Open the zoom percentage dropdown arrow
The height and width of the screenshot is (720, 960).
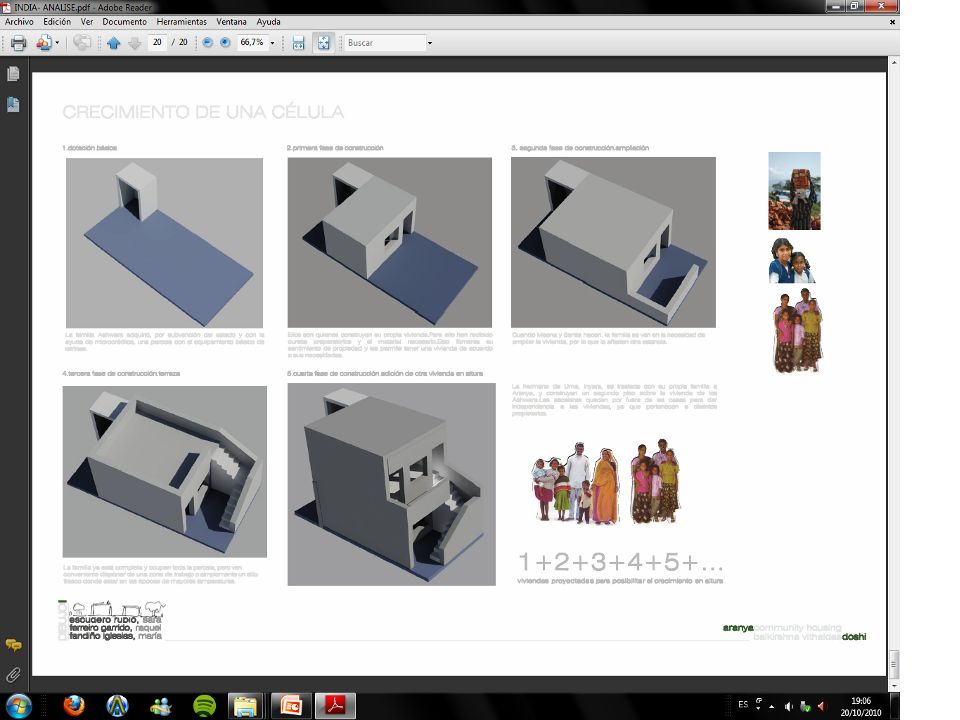pyautogui.click(x=272, y=43)
